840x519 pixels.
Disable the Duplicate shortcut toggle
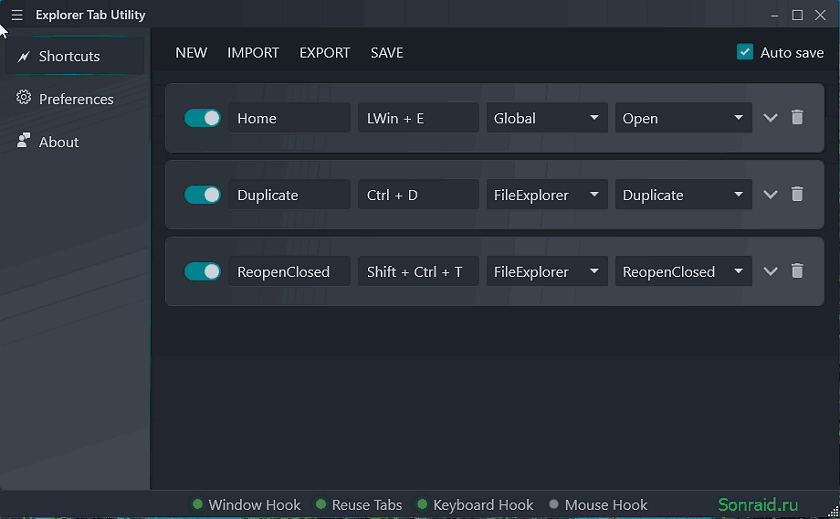[202, 194]
